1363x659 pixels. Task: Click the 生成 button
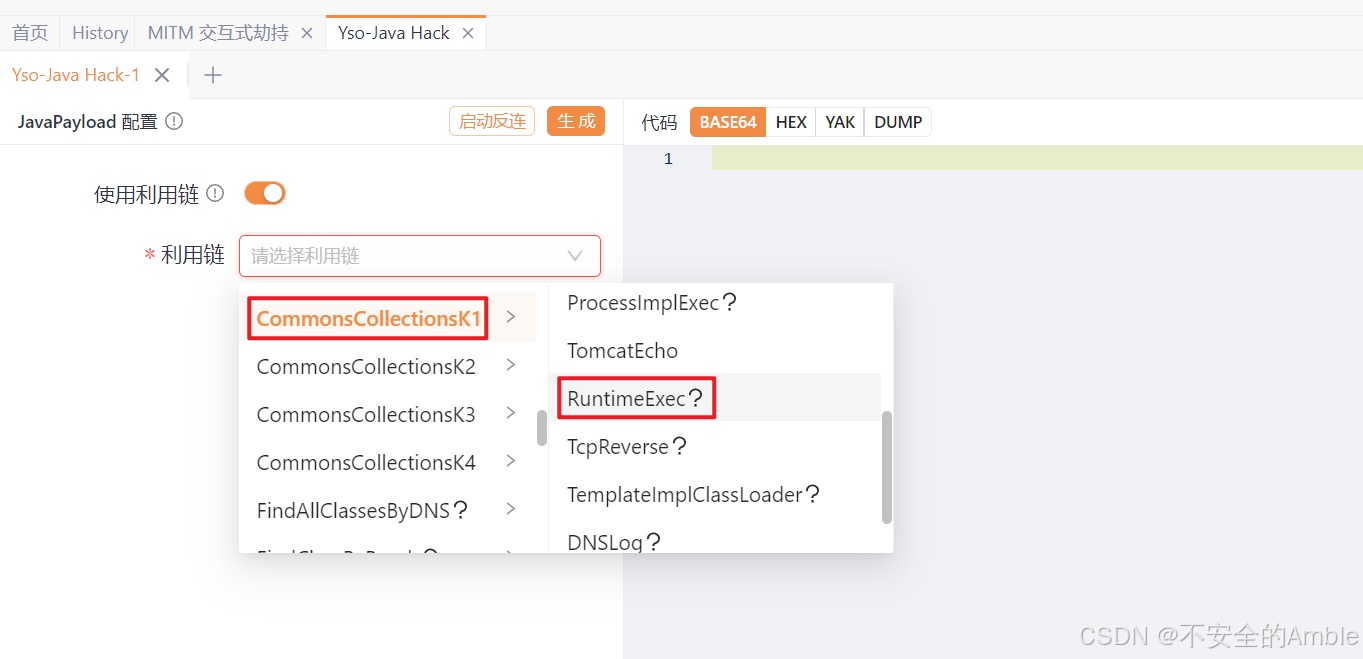576,121
